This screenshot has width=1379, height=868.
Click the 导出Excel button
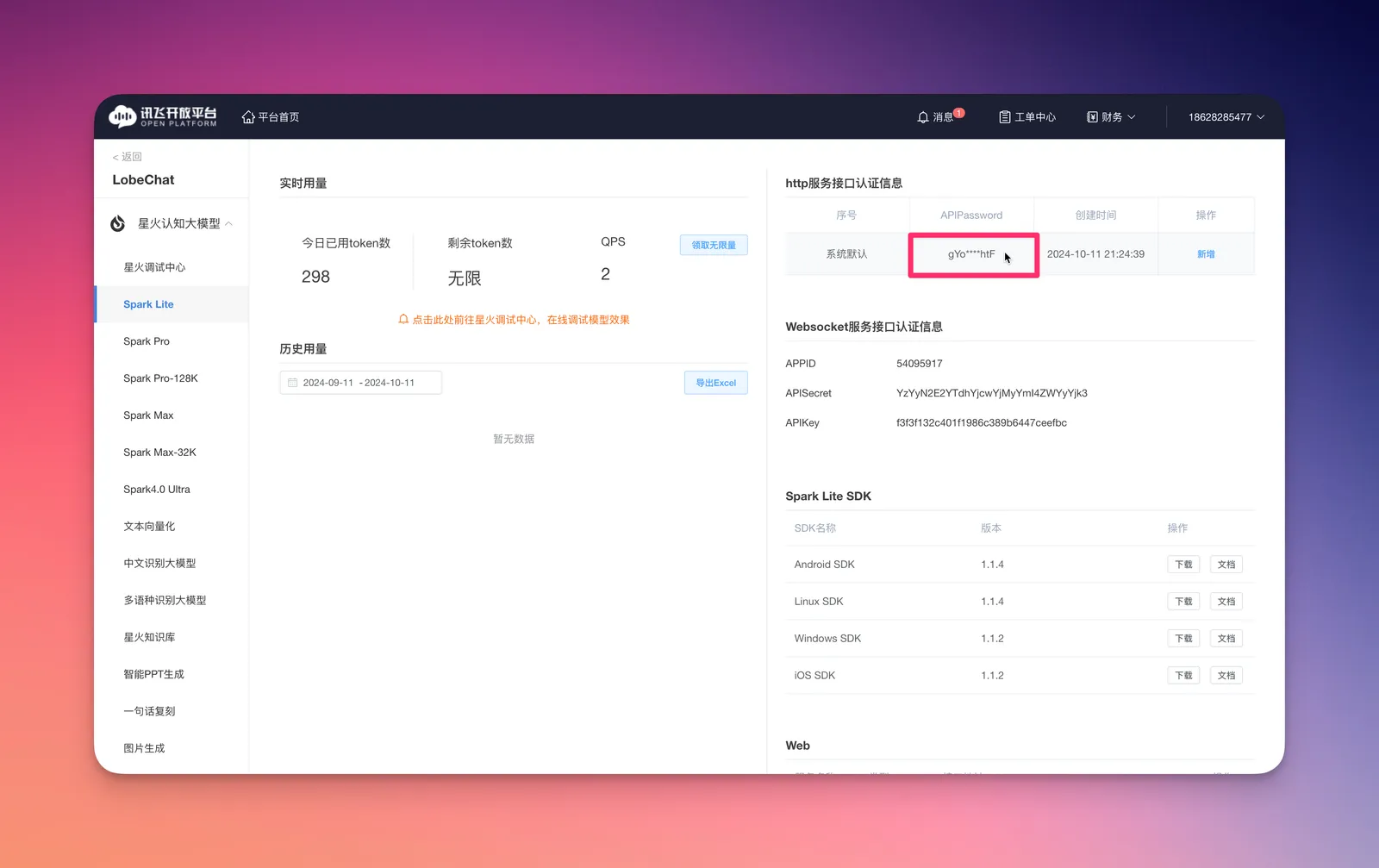coord(715,382)
